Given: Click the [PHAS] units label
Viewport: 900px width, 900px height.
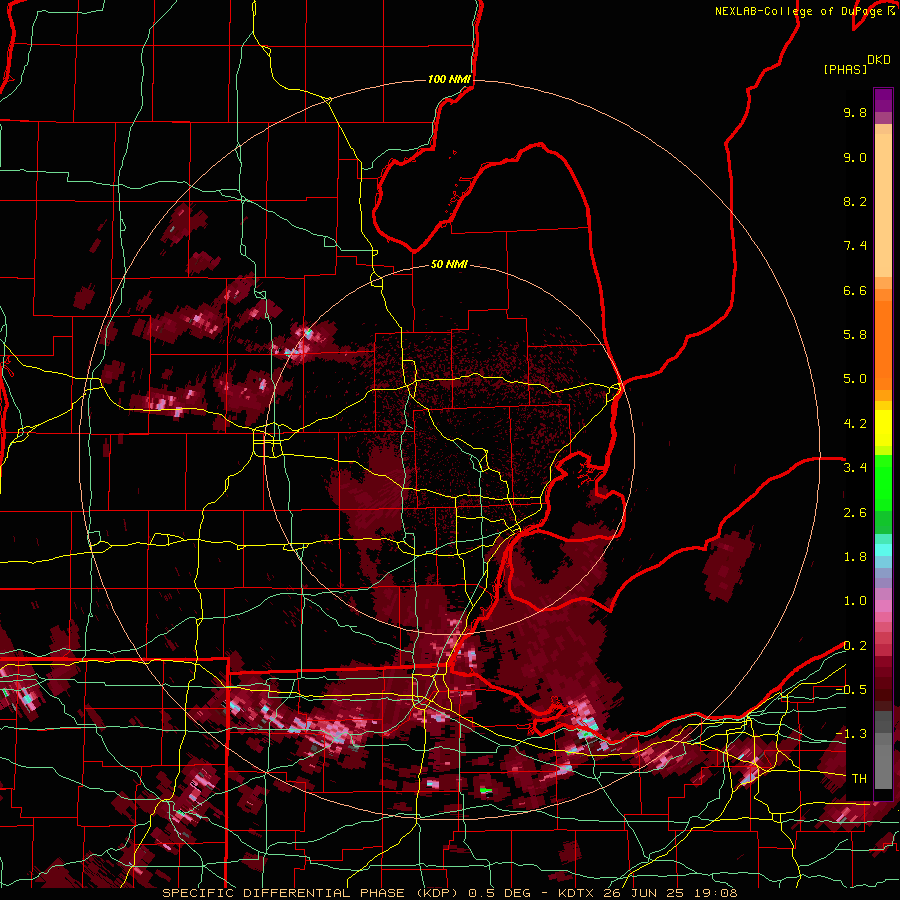Looking at the screenshot, I should coord(845,69).
